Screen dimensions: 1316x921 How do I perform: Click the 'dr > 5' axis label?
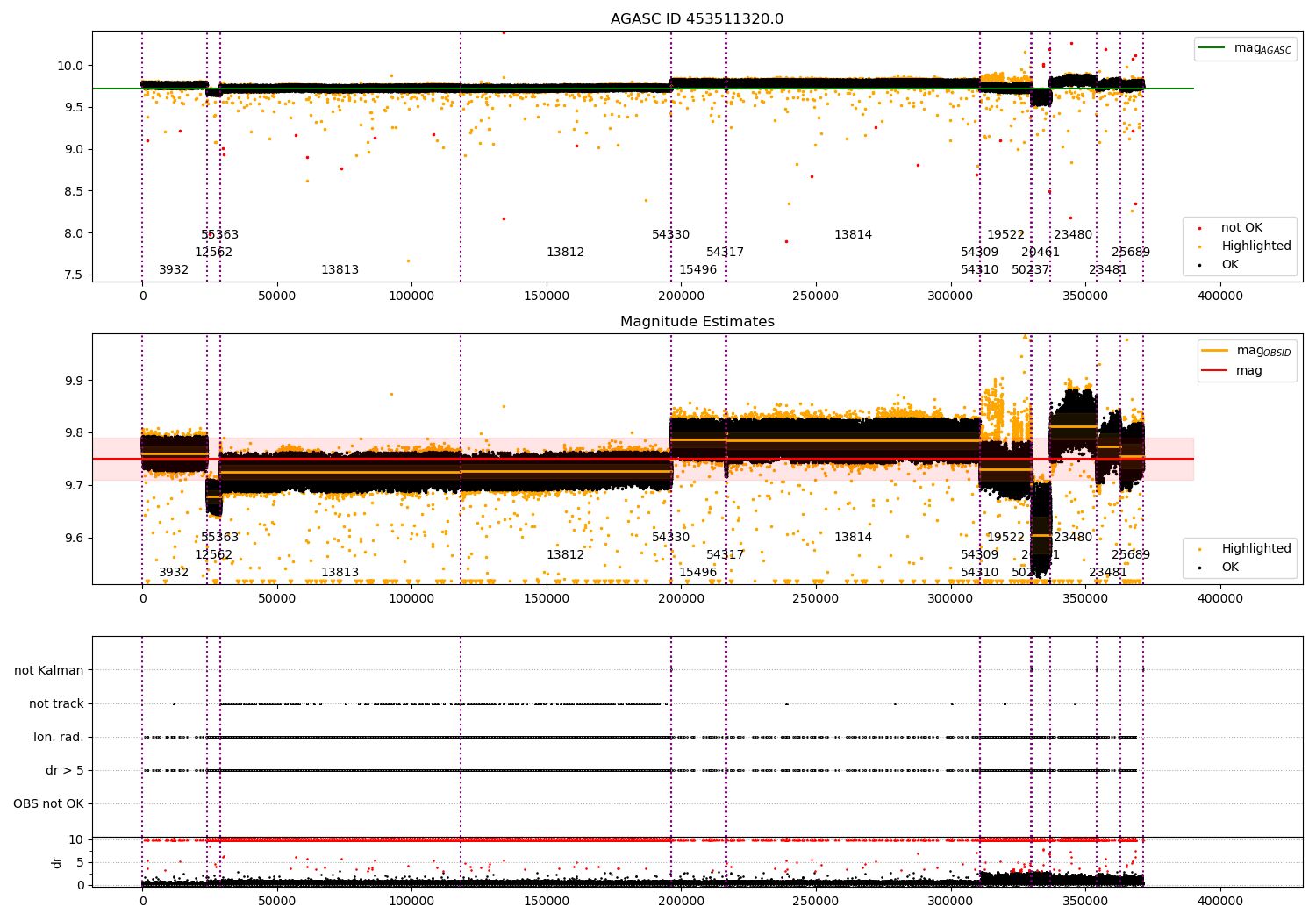coord(65,770)
